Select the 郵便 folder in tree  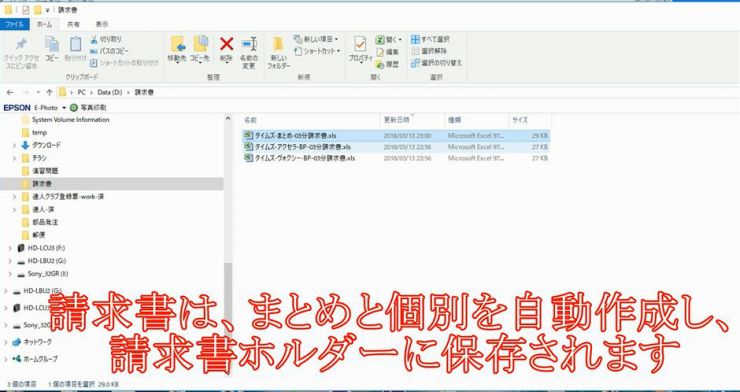pyautogui.click(x=33, y=235)
